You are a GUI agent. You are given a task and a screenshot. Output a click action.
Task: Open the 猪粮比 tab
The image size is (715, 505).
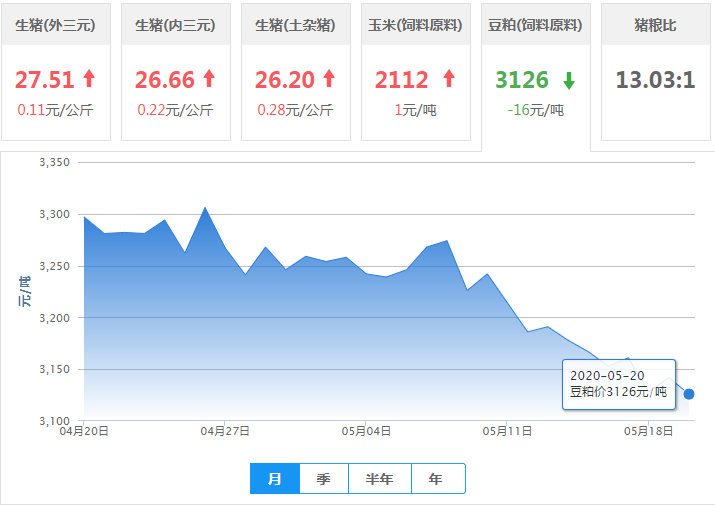pos(654,25)
